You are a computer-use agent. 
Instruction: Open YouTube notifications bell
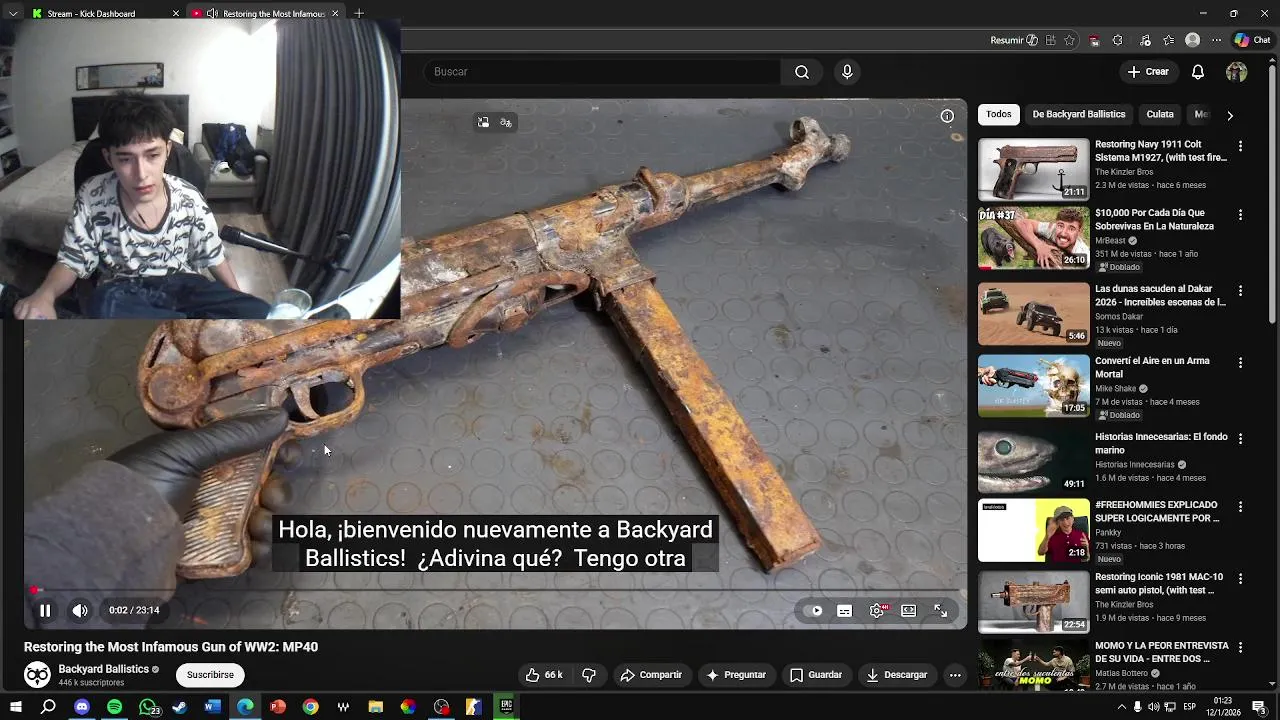click(x=1198, y=72)
